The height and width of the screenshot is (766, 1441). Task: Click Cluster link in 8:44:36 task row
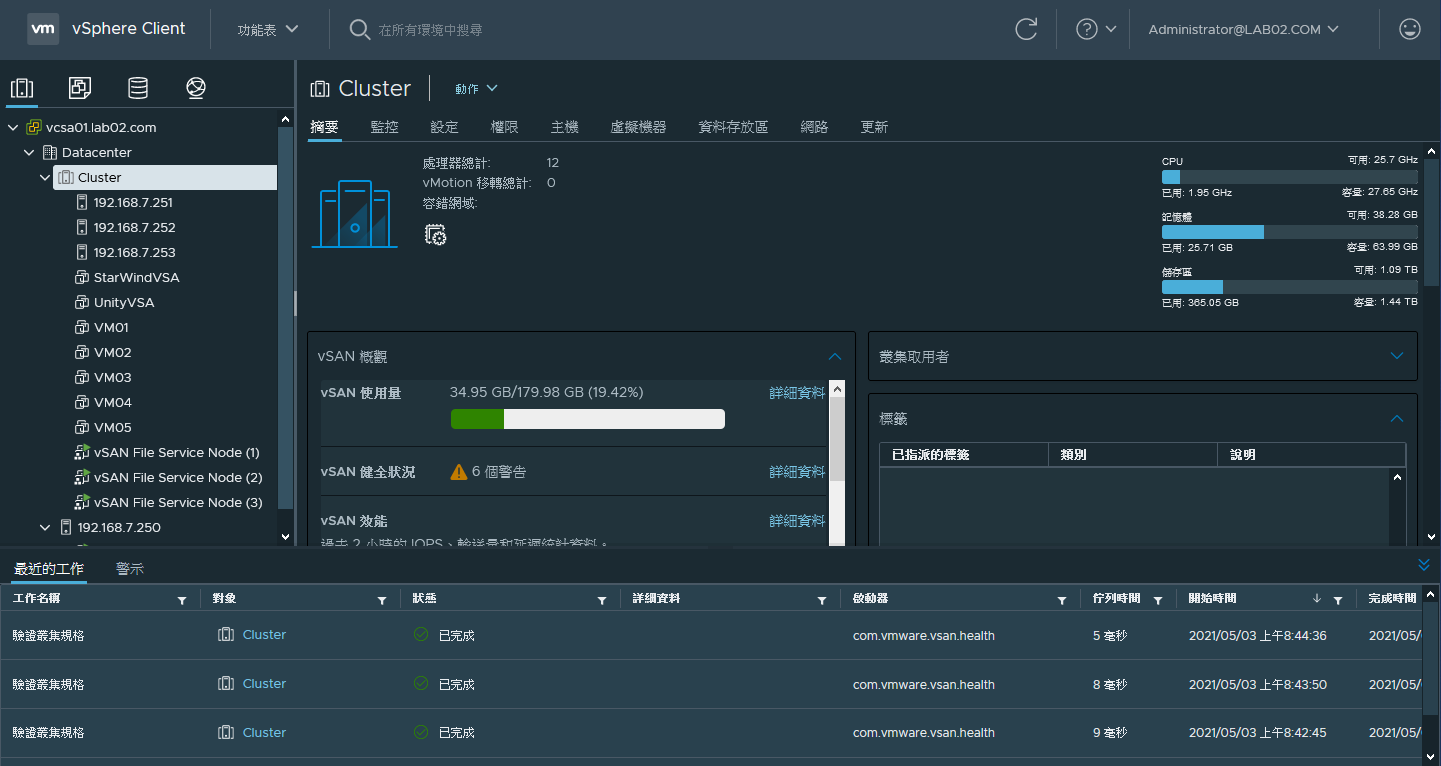[x=264, y=634]
